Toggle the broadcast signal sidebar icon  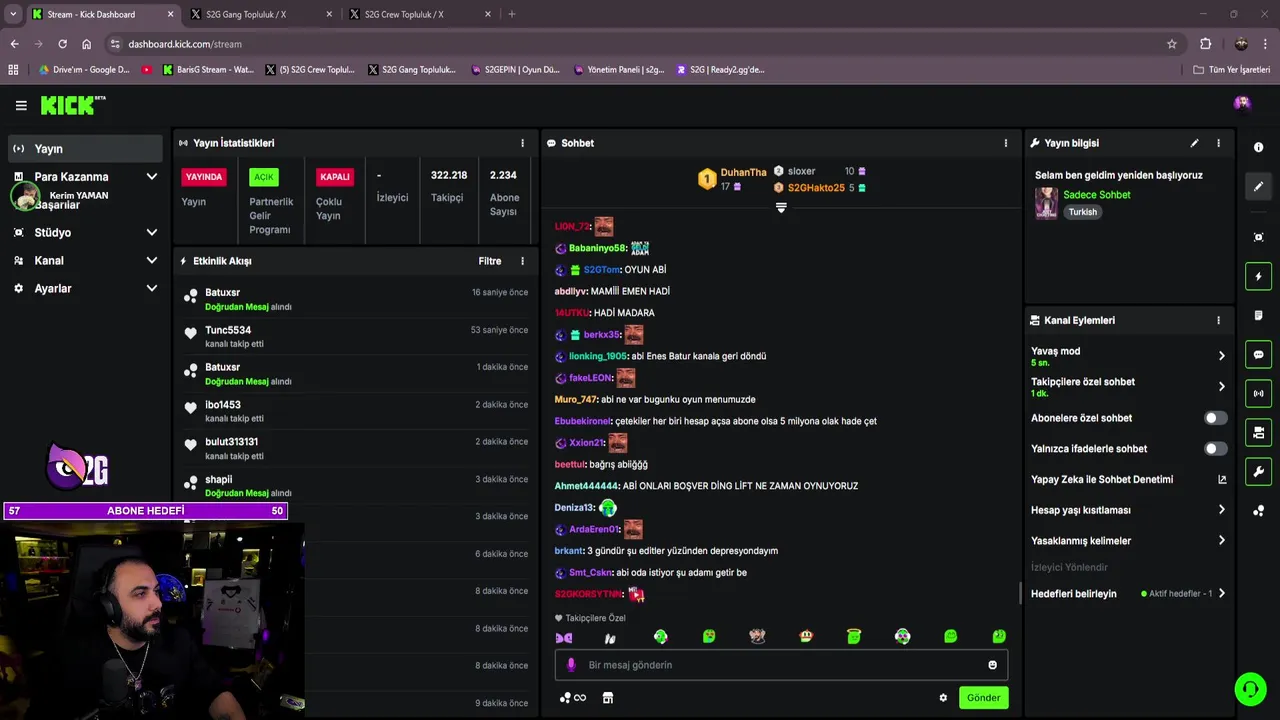tap(1258, 393)
